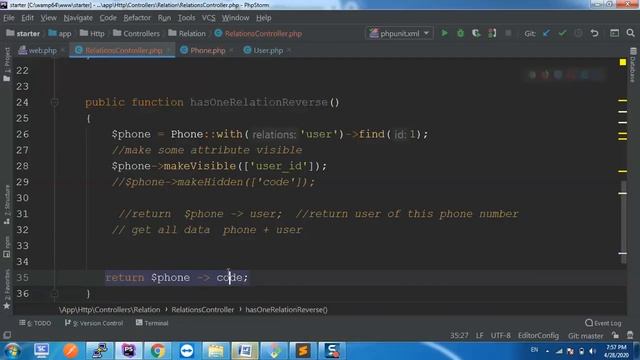The height and width of the screenshot is (360, 640).
Task: Open the Help menu
Action: coord(263,18)
